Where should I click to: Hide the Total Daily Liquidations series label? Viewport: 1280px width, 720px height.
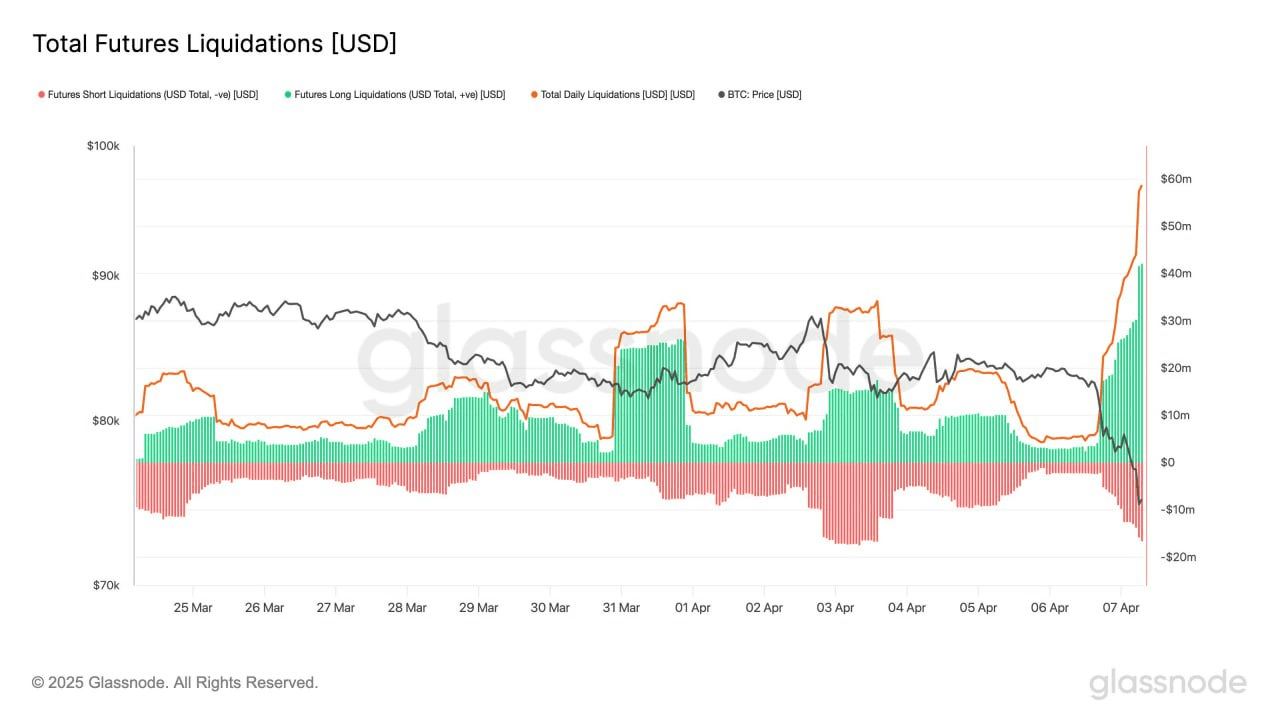[x=617, y=95]
